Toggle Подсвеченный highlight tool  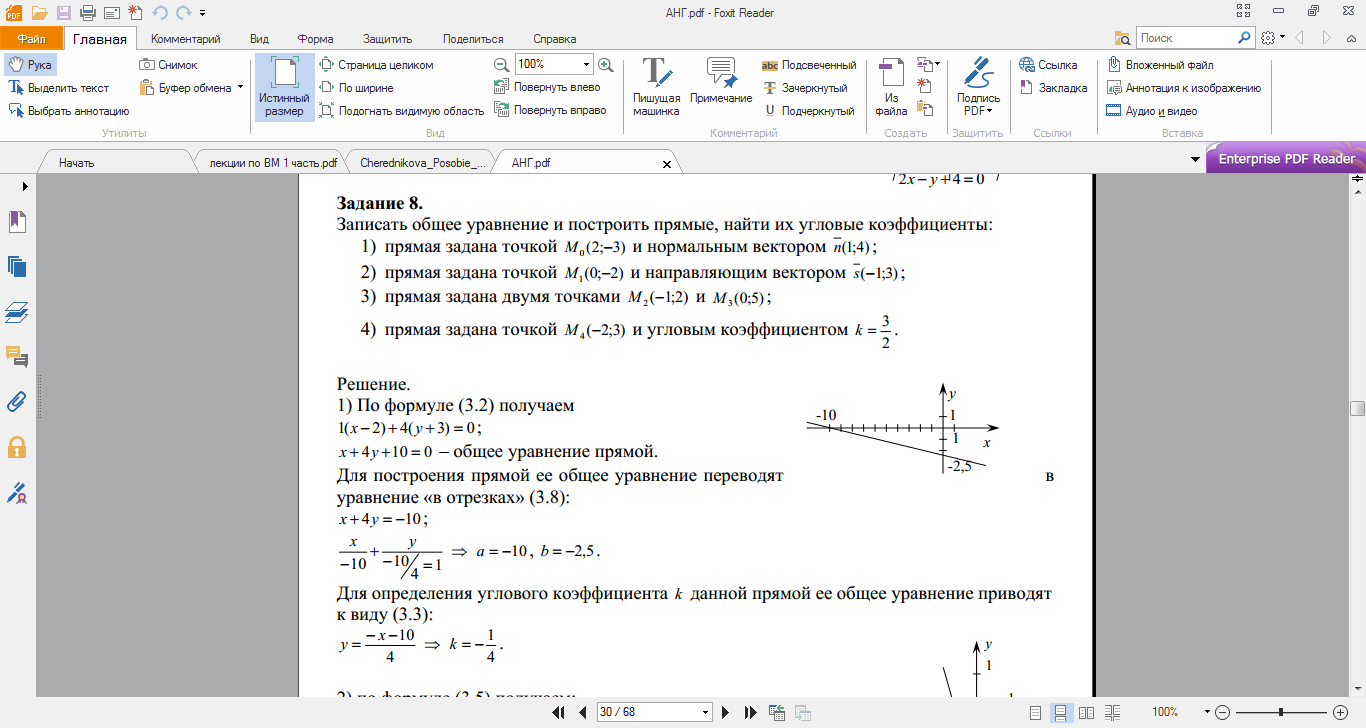point(809,65)
